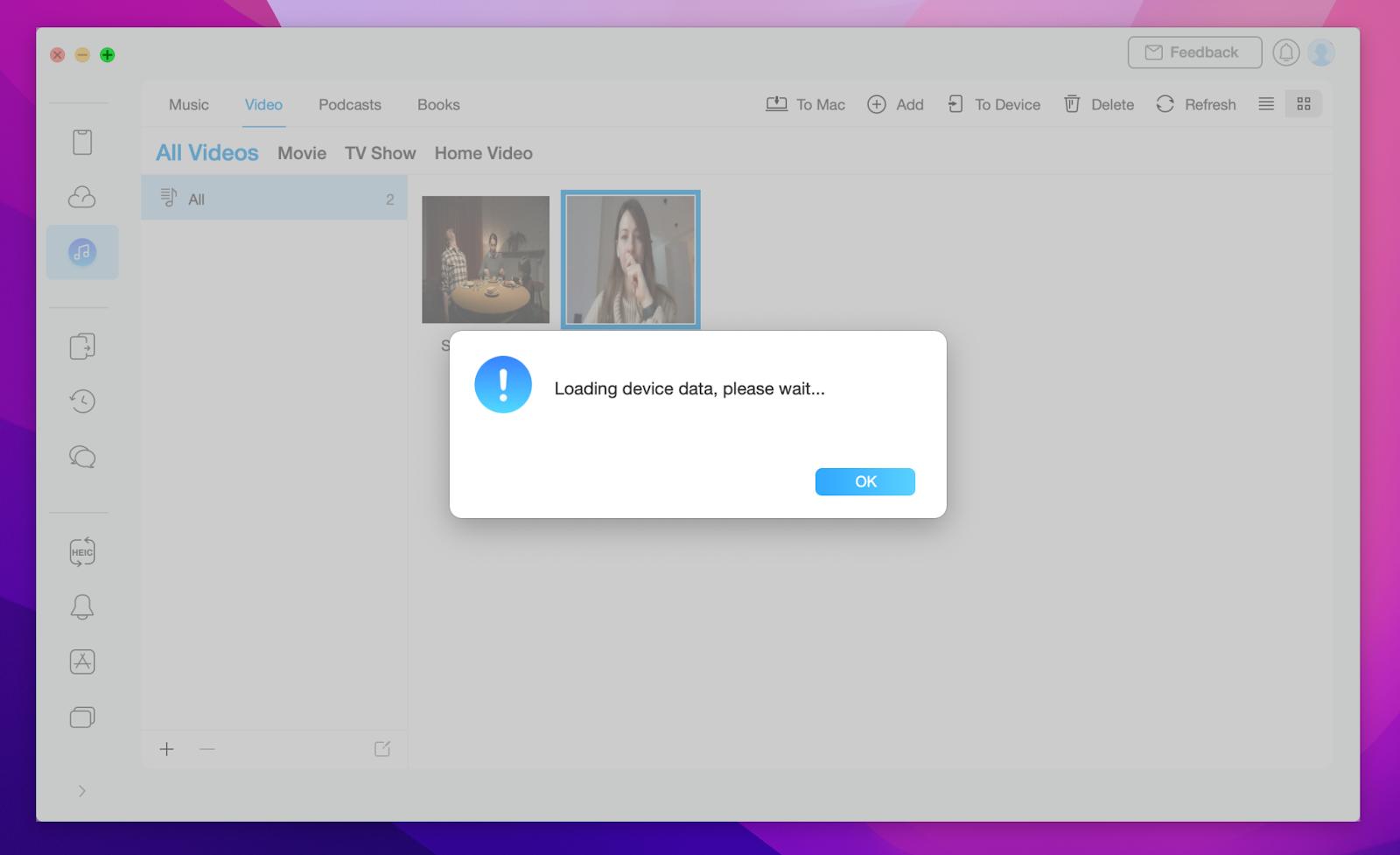Click the Delete toolbar button
Viewport: 1400px width, 855px height.
(x=1099, y=105)
